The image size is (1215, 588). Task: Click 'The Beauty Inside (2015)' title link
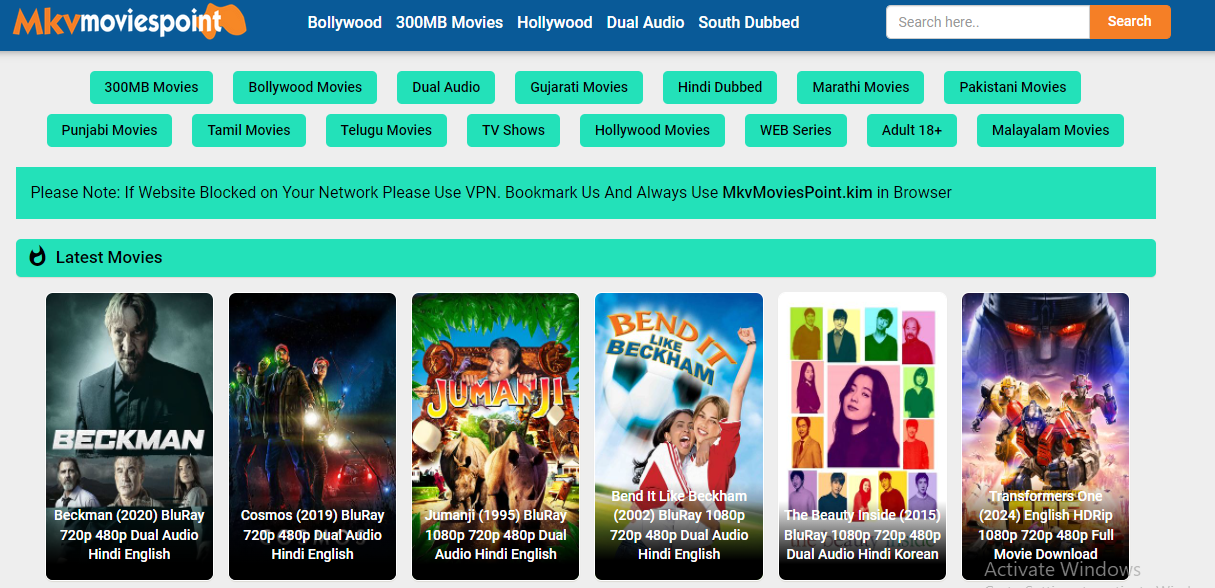tap(862, 535)
